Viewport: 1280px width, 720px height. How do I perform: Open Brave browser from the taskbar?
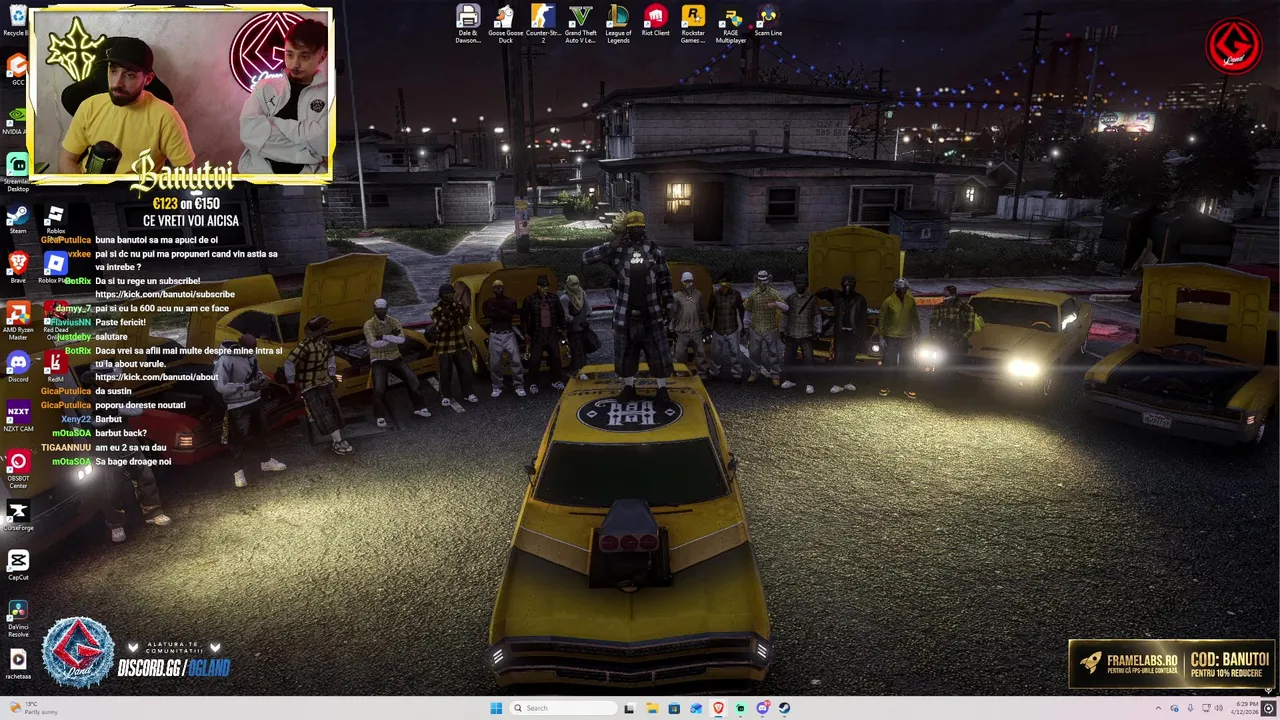click(x=718, y=708)
